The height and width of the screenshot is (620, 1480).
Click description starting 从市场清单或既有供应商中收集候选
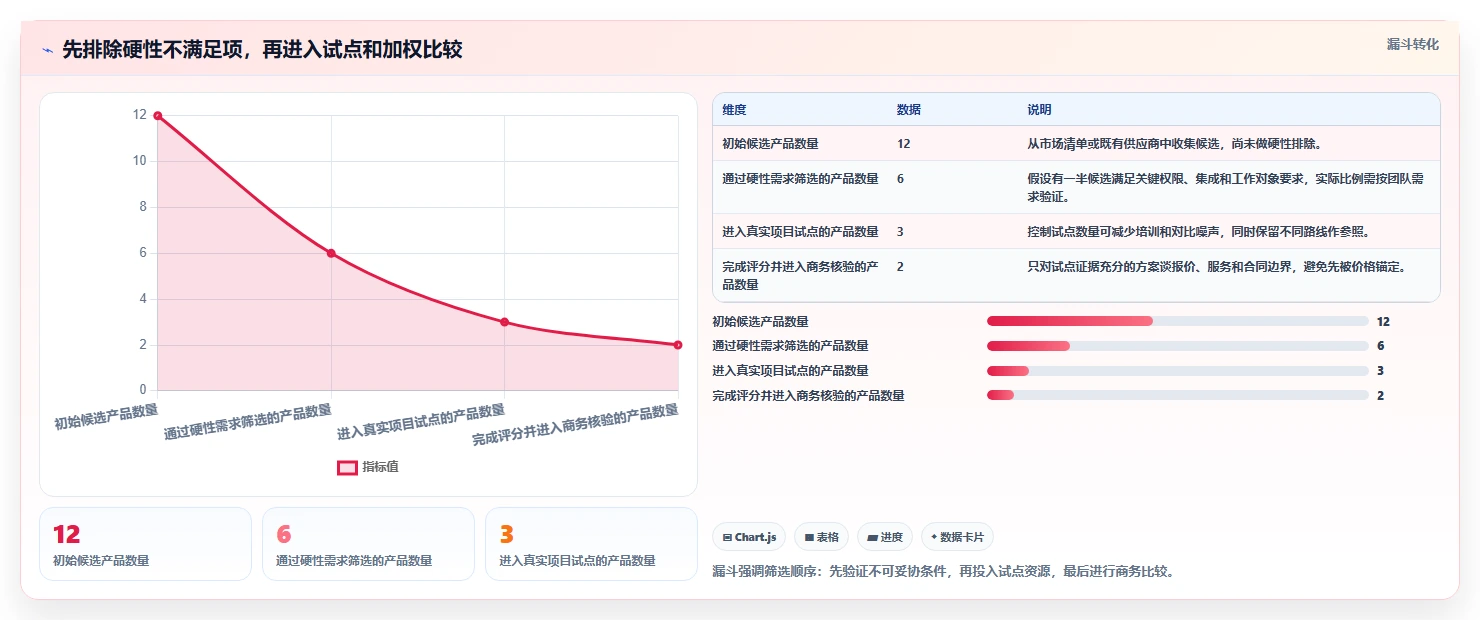(1174, 144)
